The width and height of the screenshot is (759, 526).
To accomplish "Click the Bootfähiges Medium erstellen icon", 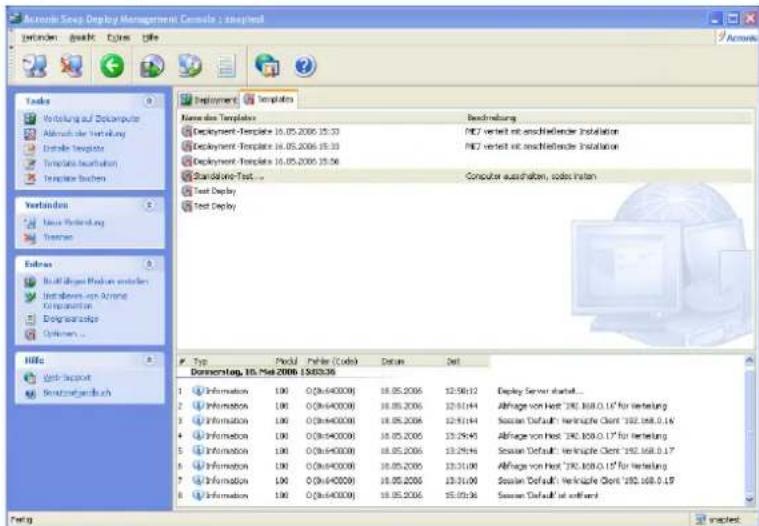I will (x=30, y=282).
